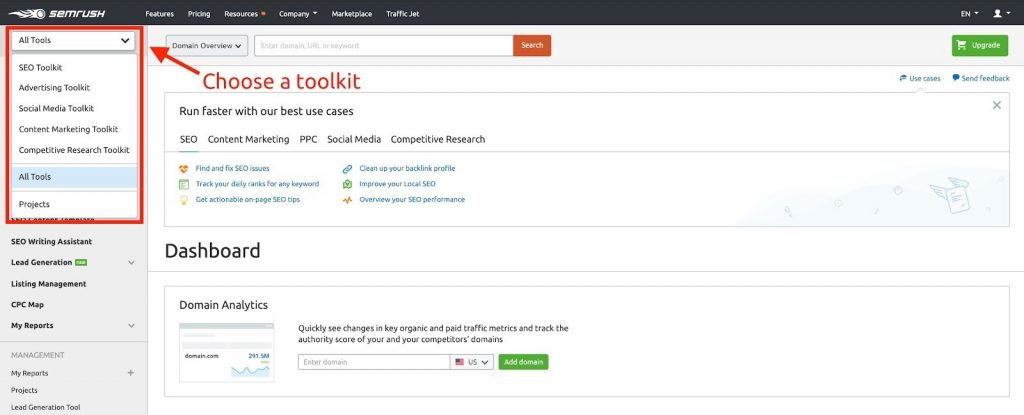The image size is (1024, 415).
Task: Click the lightbulb icon for on-page SEO tips
Action: (184, 200)
